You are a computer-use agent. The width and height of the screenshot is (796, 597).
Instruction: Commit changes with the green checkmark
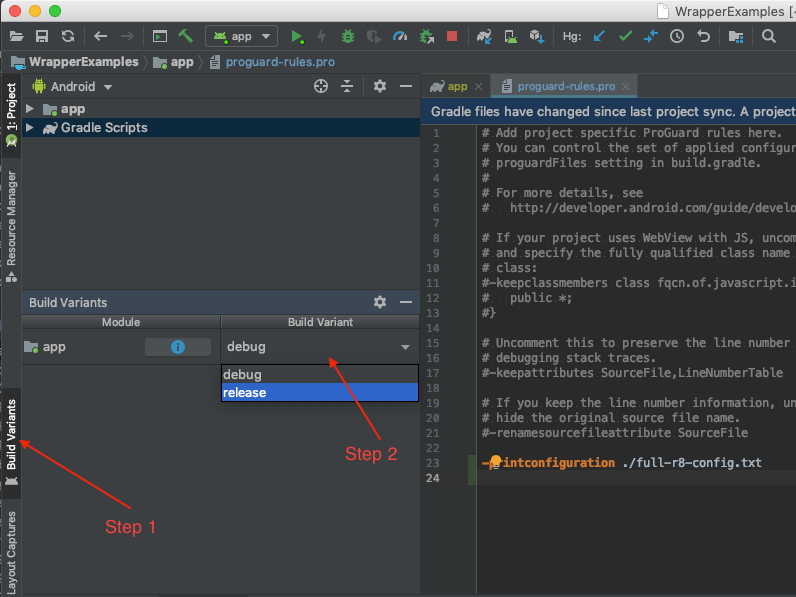(x=625, y=36)
